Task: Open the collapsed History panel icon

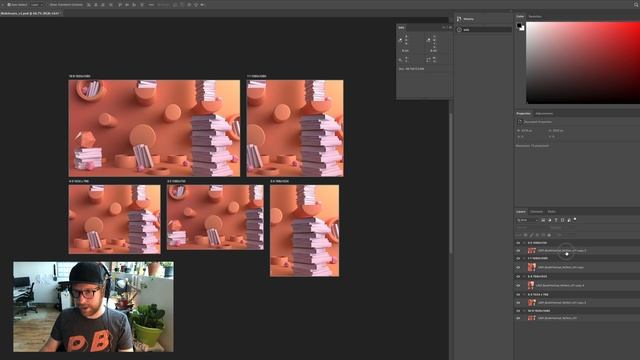Action: click(459, 19)
